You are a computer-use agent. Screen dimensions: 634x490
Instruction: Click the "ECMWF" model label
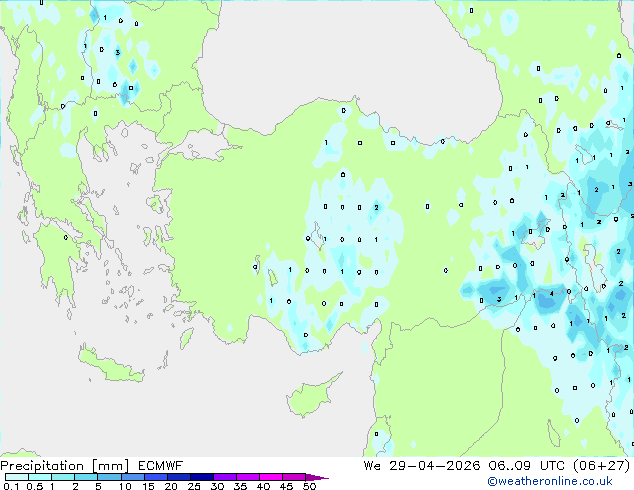coord(161,466)
